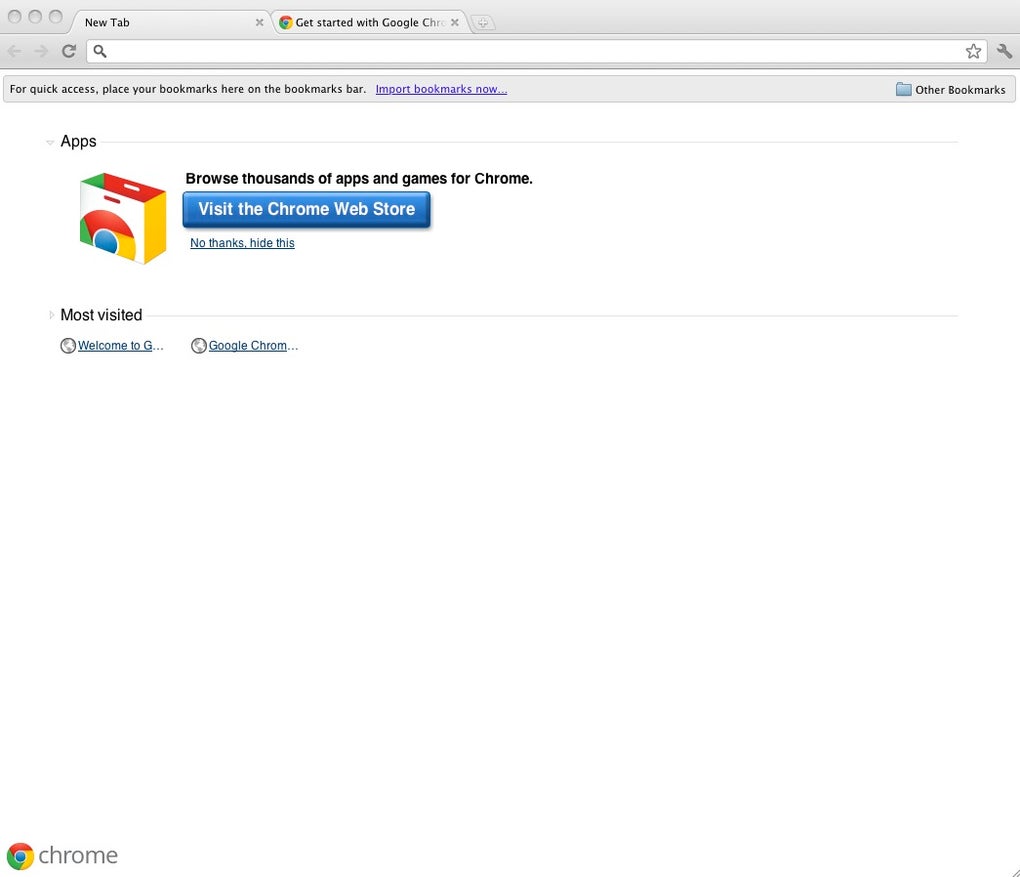Click the magnifier icon in address bar
The height and width of the screenshot is (877, 1020).
tap(100, 51)
